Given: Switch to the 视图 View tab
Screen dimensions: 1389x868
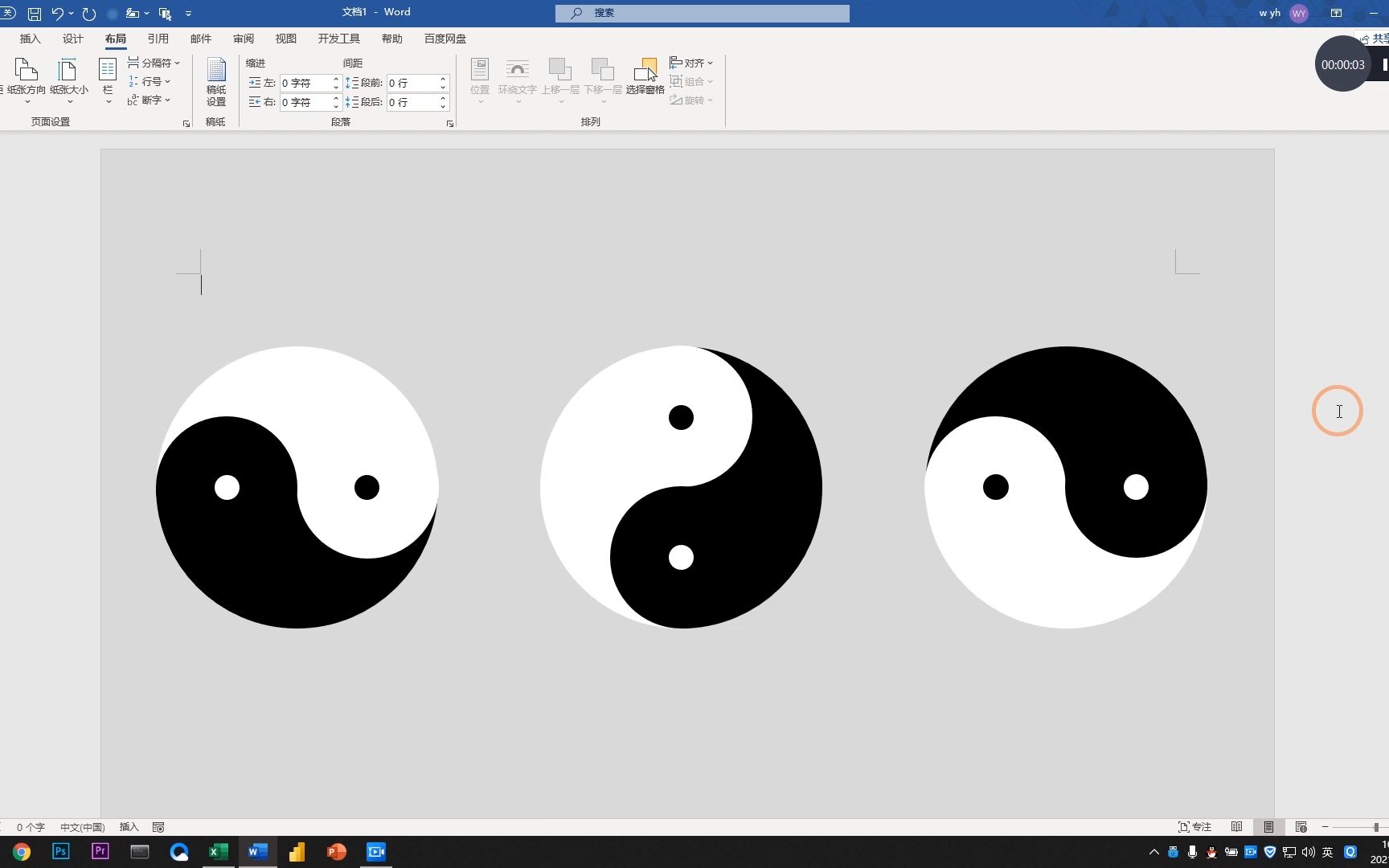Looking at the screenshot, I should point(285,39).
